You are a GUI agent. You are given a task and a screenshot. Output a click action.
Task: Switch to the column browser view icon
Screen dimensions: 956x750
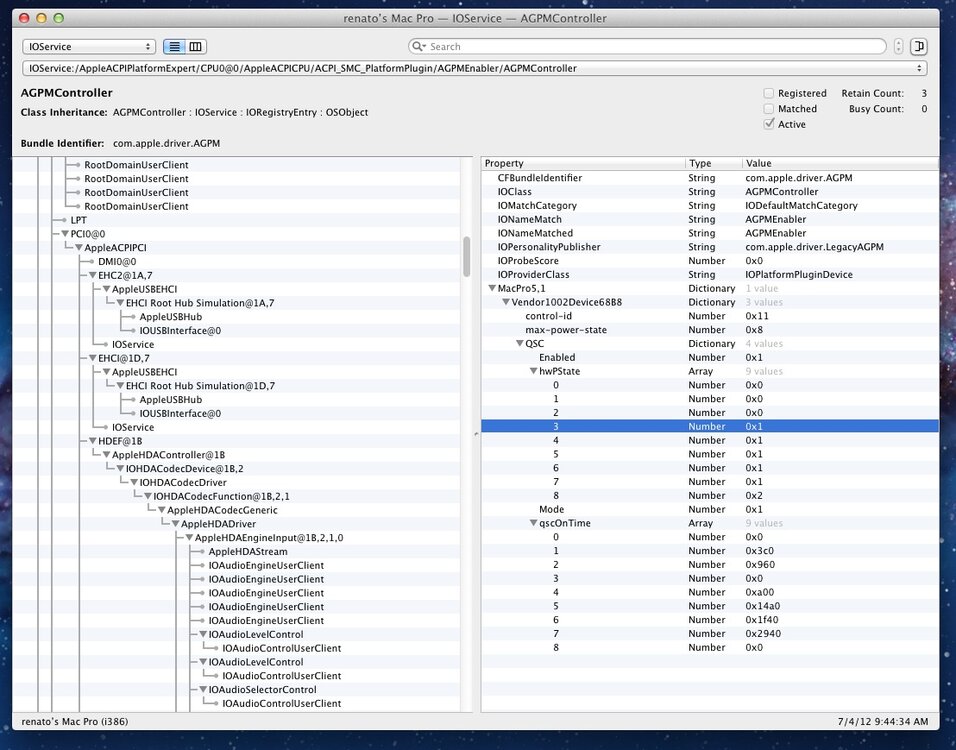(196, 47)
